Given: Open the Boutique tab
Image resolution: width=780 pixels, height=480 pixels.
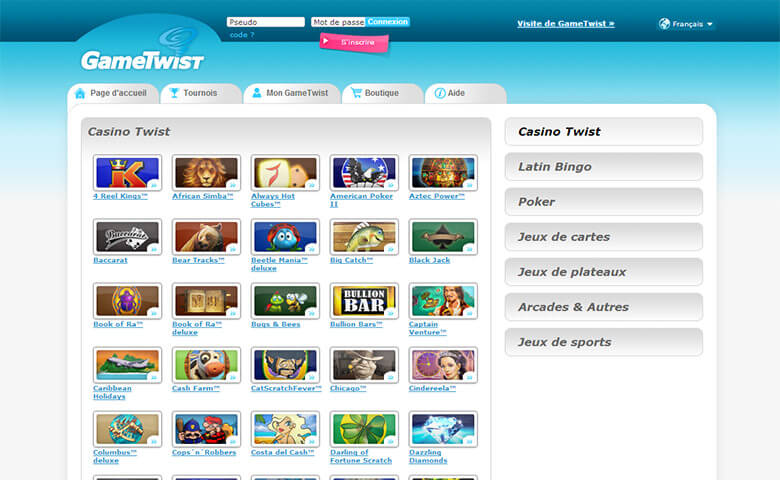Looking at the screenshot, I should point(382,93).
